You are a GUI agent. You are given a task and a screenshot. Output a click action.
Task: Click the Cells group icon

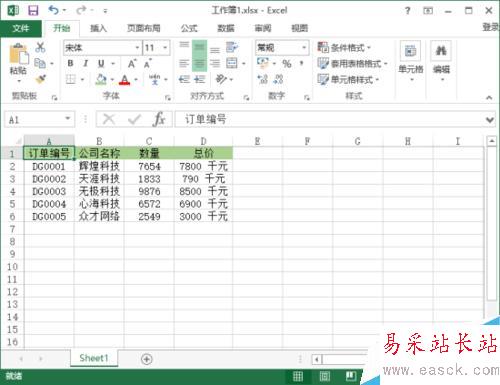[410, 51]
